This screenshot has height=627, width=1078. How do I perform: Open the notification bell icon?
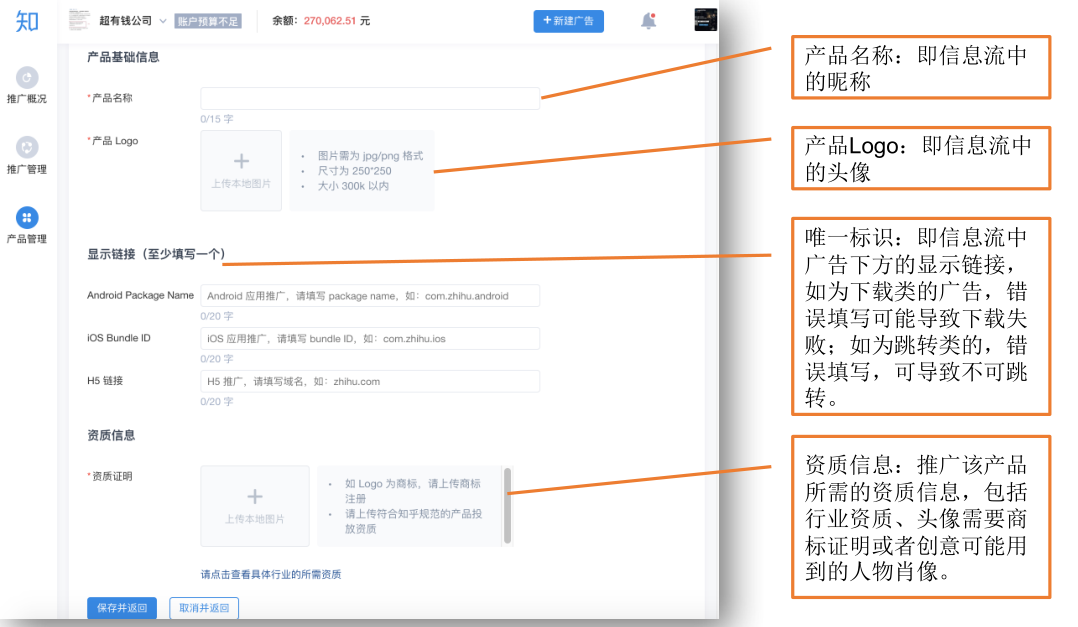649,21
